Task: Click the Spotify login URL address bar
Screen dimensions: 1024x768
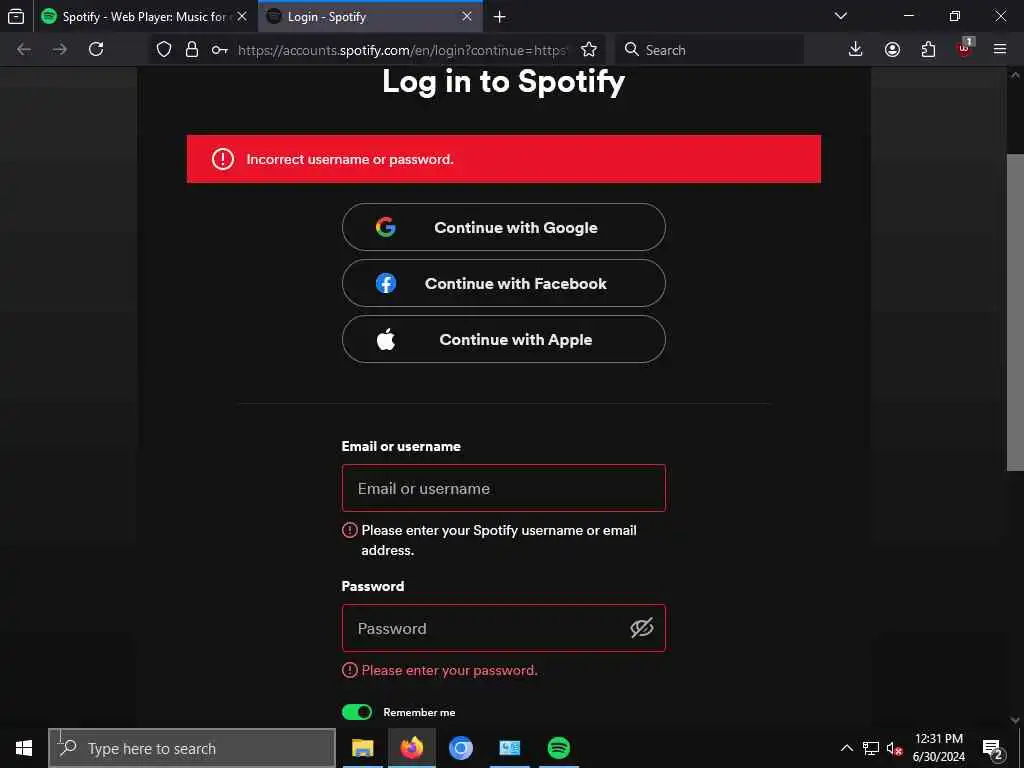Action: [x=402, y=50]
